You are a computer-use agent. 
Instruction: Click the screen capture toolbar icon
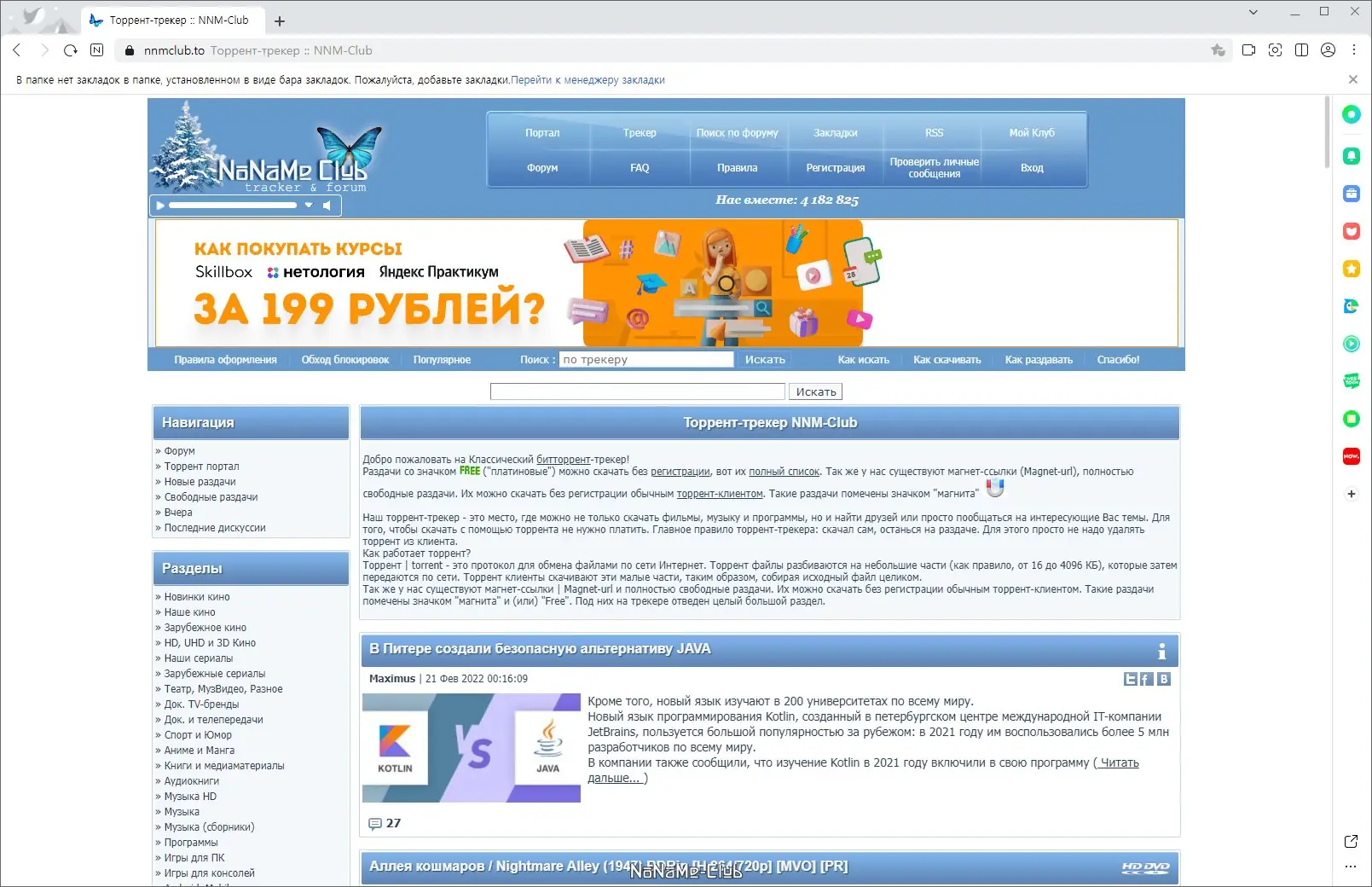[x=1276, y=50]
